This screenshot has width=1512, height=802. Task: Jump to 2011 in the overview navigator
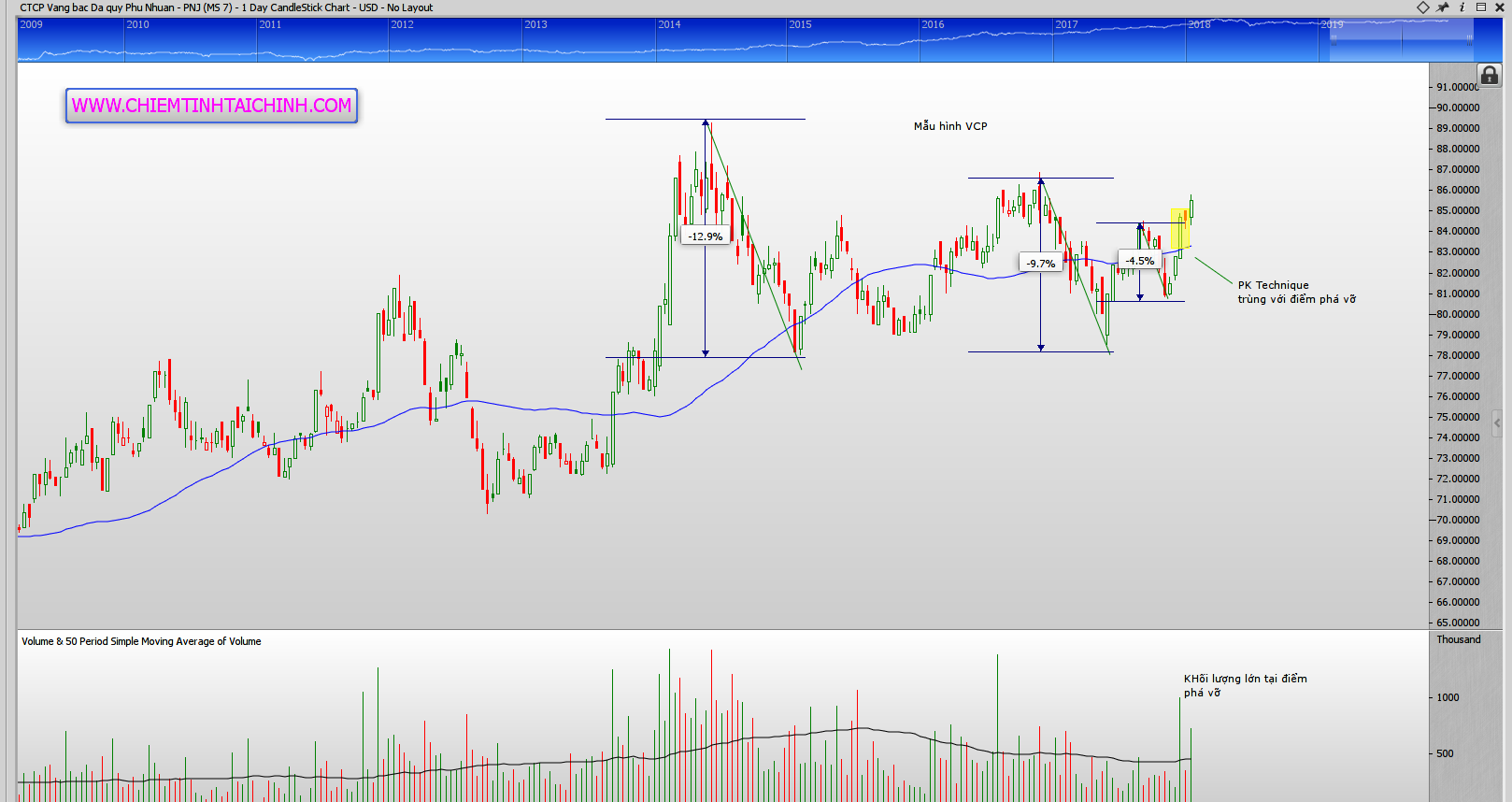[322, 40]
